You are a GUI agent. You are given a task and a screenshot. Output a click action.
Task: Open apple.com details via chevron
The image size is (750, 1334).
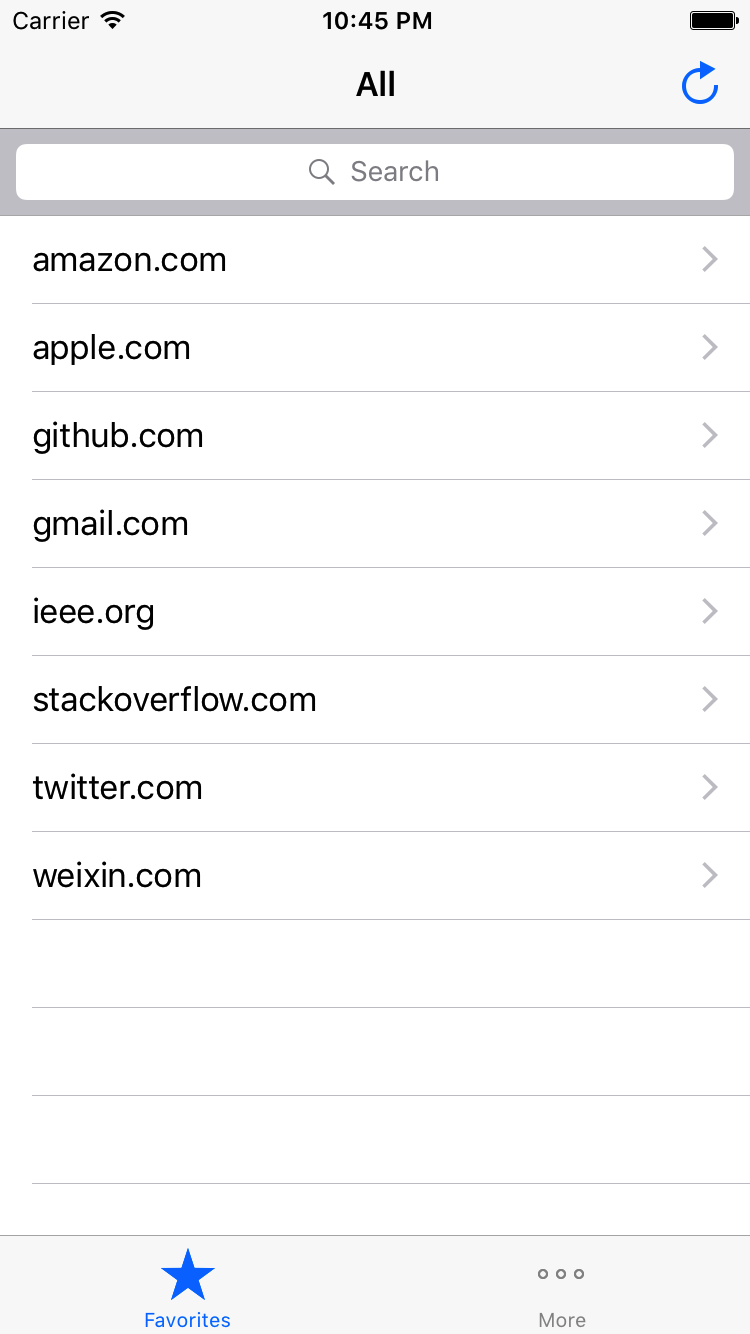[x=710, y=348]
